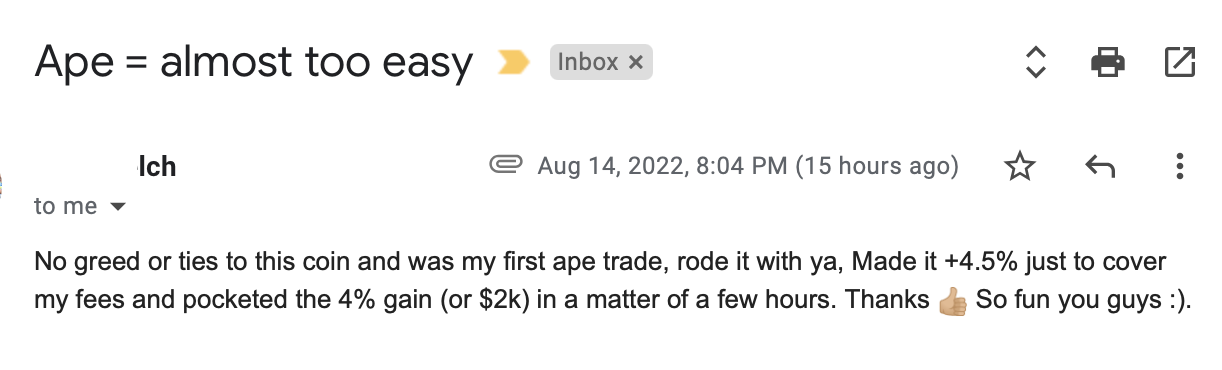The image size is (1222, 370).
Task: Click the sender avatar at left edge
Action: 2,185
